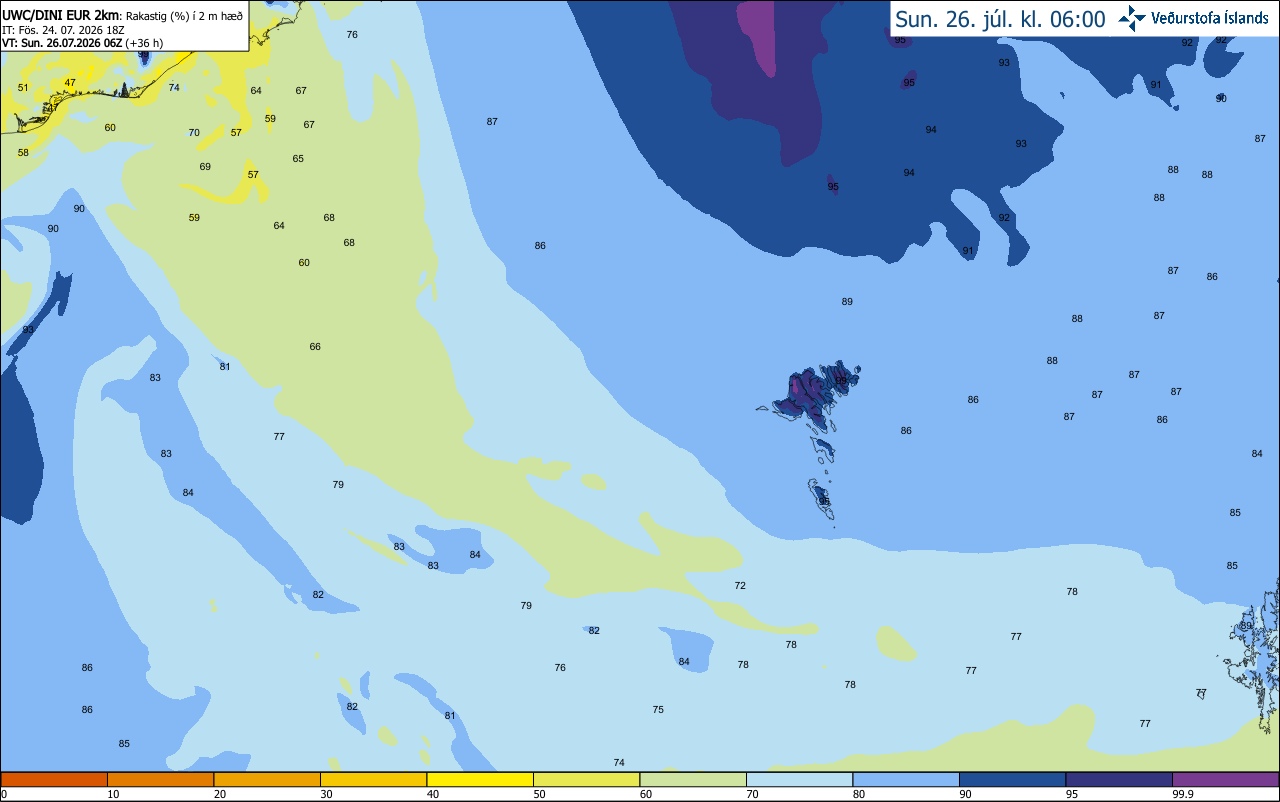This screenshot has width=1280, height=802.
Task: Click the VT valid time text line
Action: coord(82,43)
